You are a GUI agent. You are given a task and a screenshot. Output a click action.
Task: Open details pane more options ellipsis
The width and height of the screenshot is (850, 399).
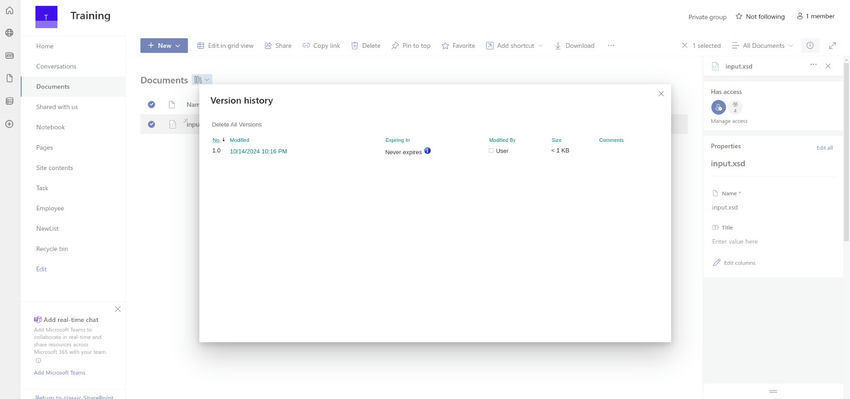(813, 66)
